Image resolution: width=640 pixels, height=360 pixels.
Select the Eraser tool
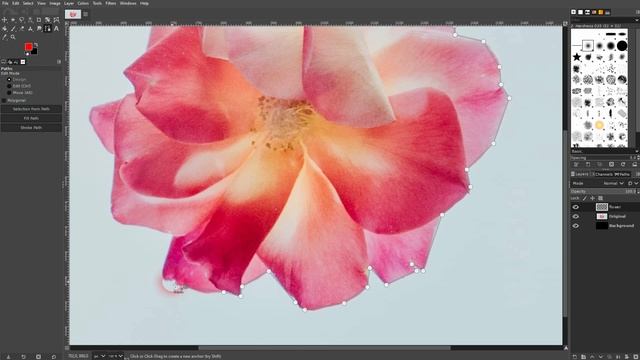tap(22, 29)
